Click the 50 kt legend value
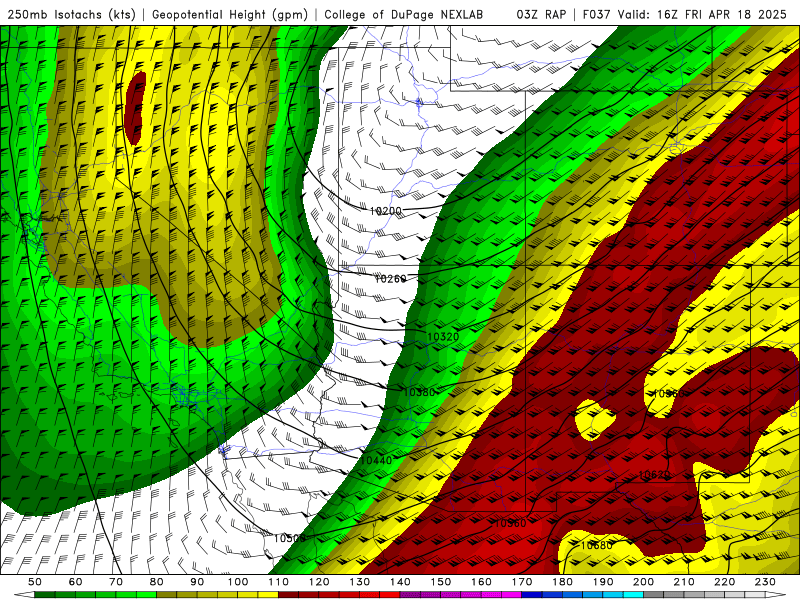The image size is (800, 600). coord(35,582)
